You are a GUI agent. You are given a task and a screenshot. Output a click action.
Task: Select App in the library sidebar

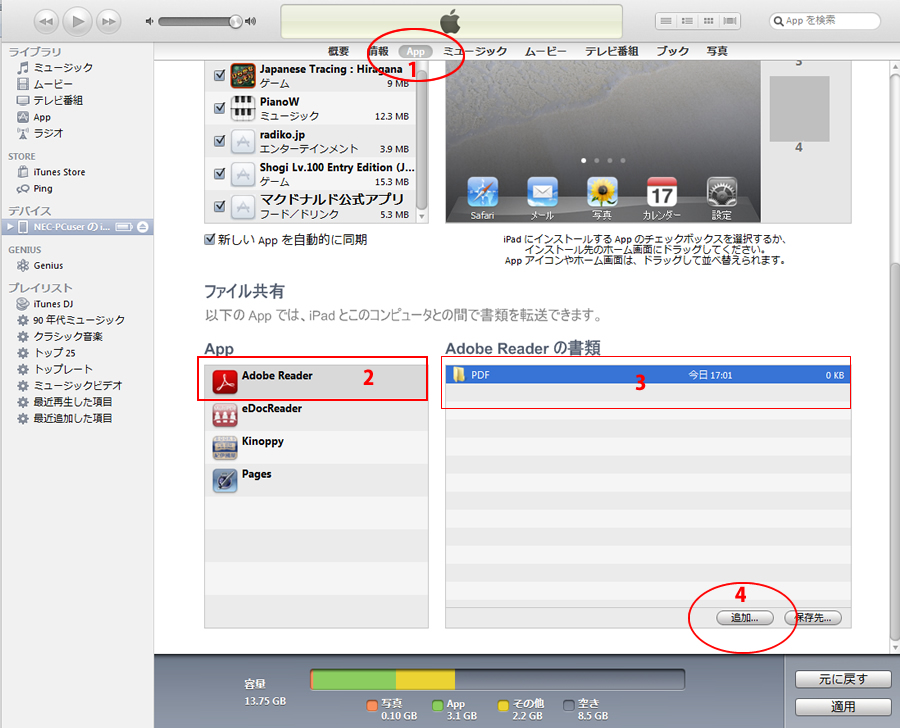(x=34, y=117)
